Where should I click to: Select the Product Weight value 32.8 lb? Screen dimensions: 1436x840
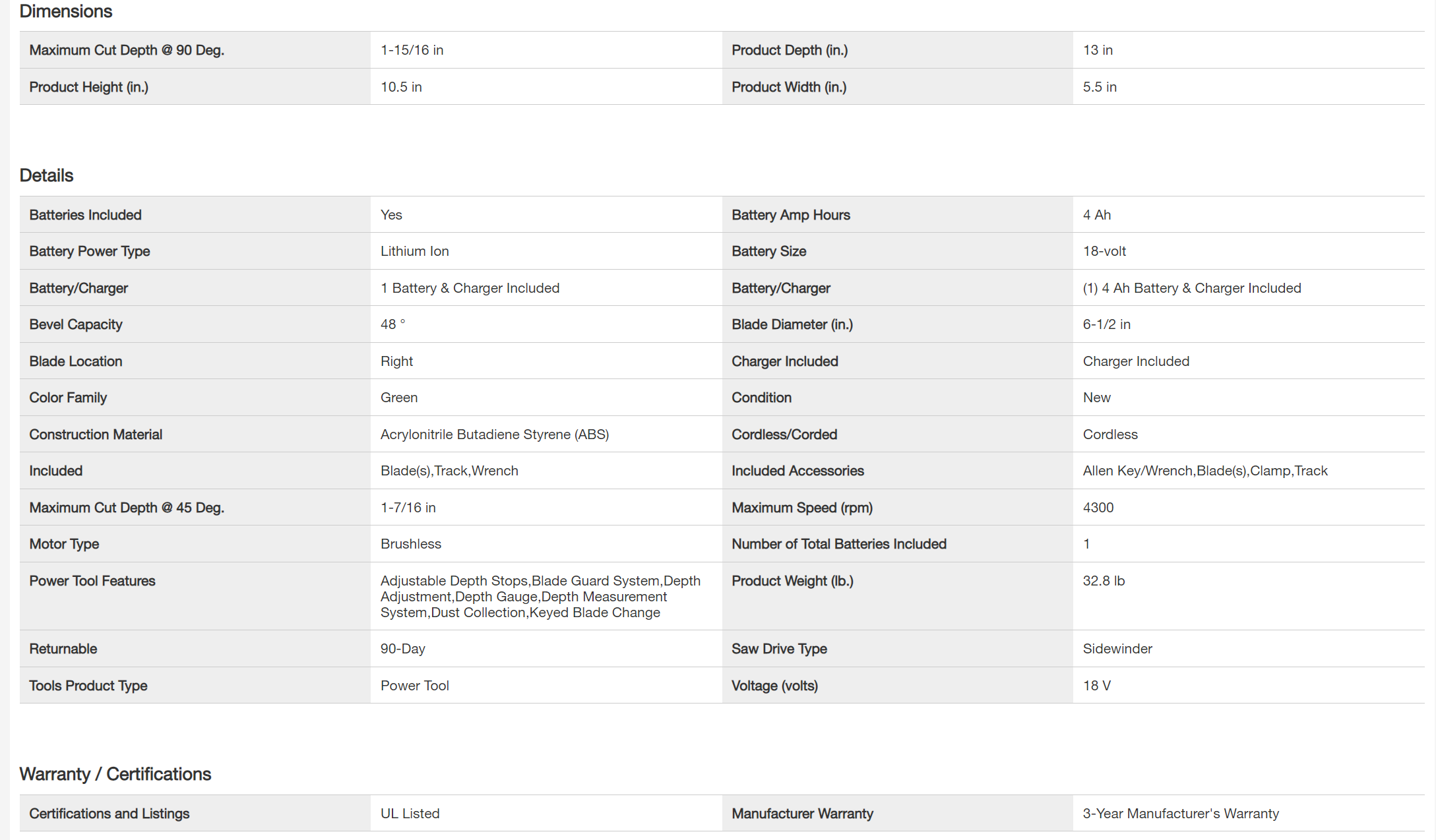point(1104,581)
